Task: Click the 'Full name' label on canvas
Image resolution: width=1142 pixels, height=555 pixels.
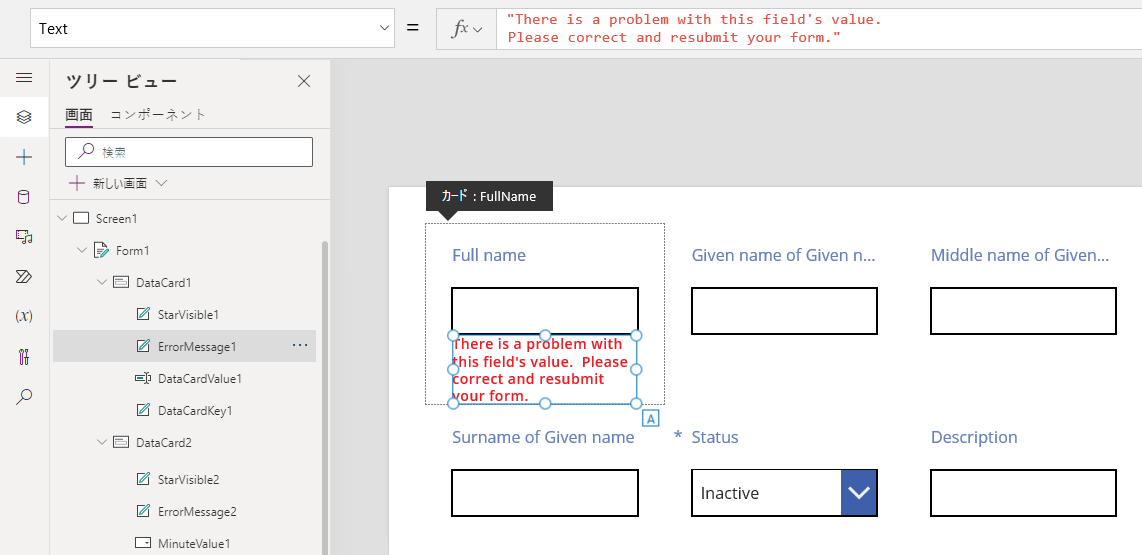Action: (x=489, y=255)
